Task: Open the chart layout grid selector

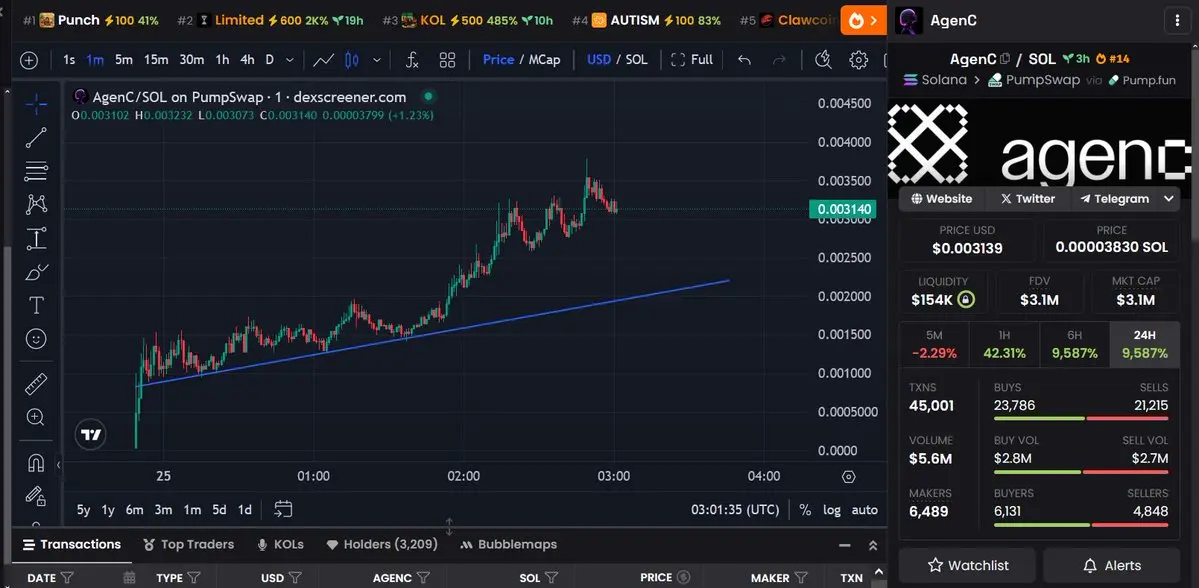Action: tap(447, 60)
